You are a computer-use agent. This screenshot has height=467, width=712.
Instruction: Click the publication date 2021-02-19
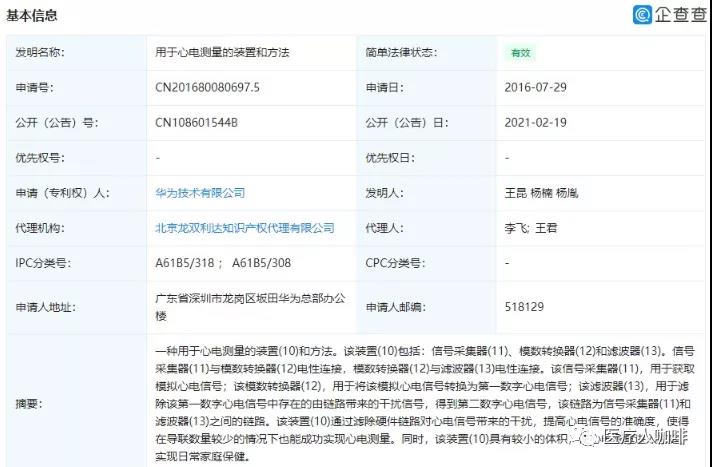pos(535,123)
